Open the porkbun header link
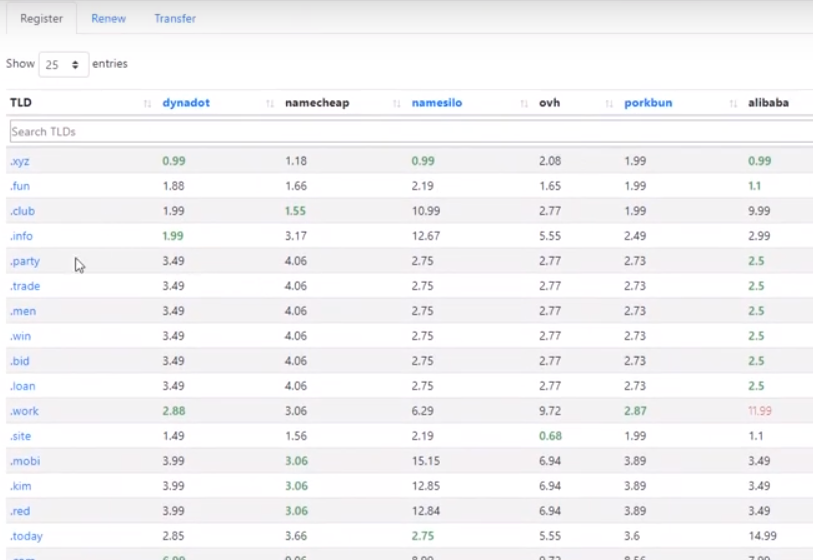 pos(648,103)
